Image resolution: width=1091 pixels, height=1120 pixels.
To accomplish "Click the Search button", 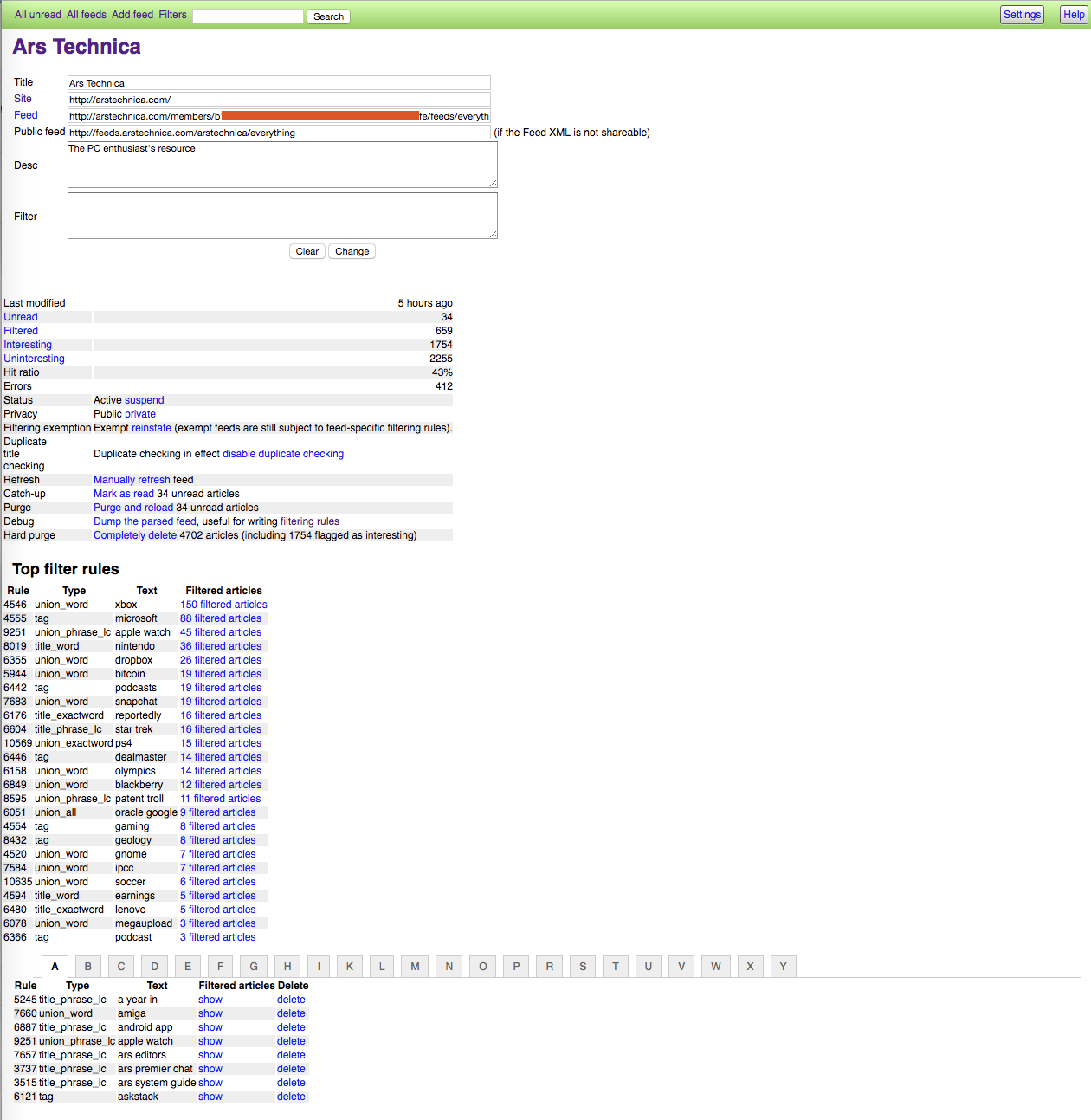I will tap(327, 16).
